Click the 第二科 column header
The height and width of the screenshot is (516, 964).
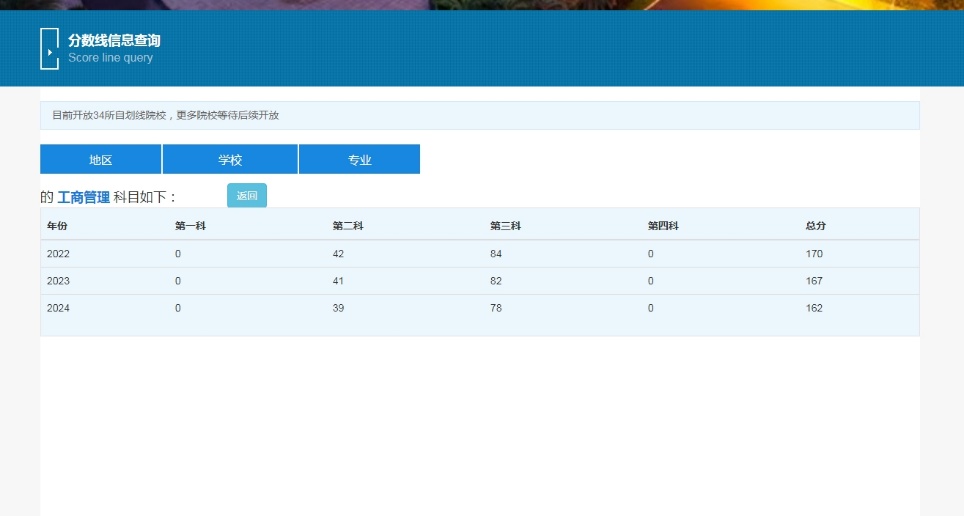pyautogui.click(x=347, y=226)
